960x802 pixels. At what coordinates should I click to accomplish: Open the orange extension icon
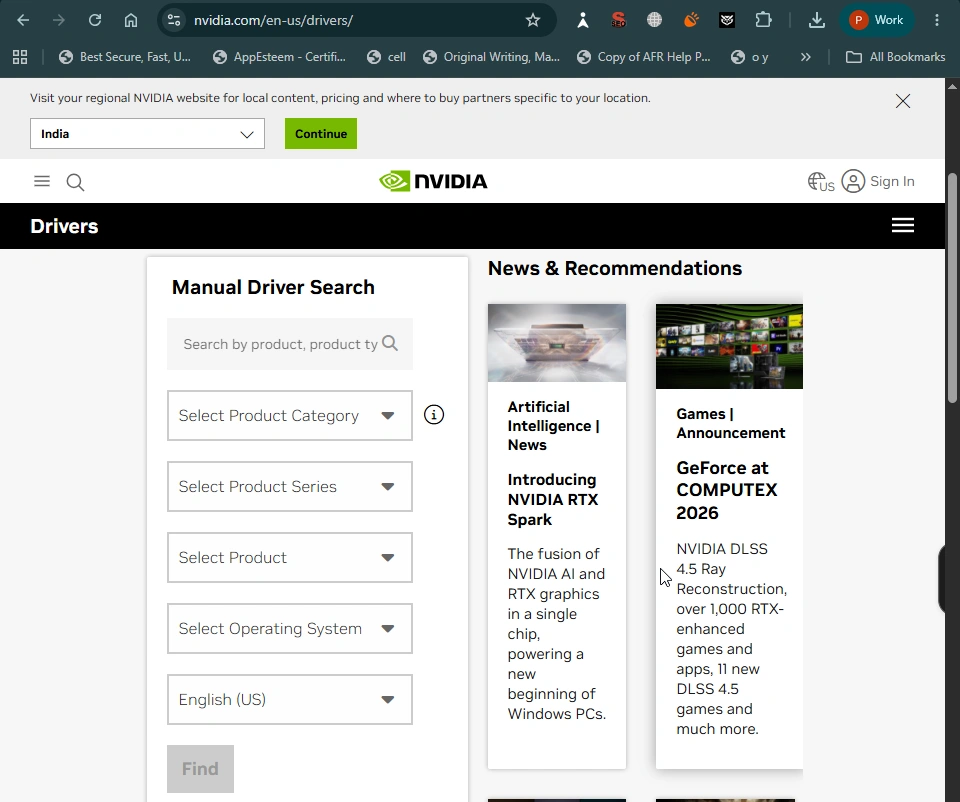click(691, 20)
